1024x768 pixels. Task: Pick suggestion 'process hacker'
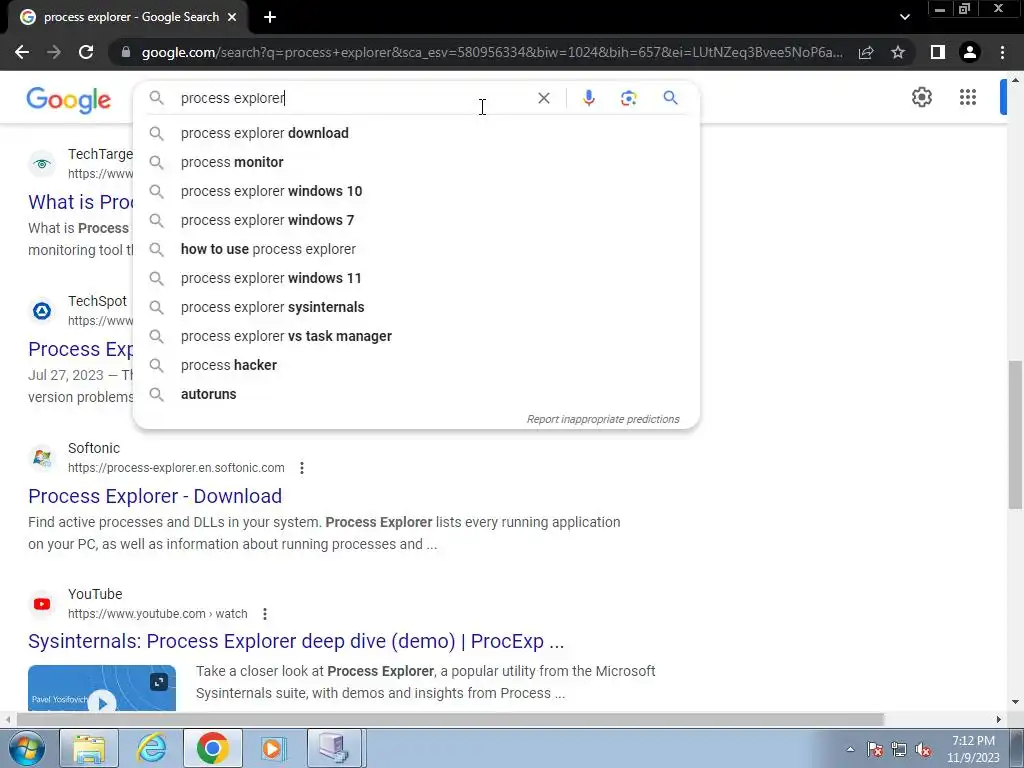pos(416,365)
